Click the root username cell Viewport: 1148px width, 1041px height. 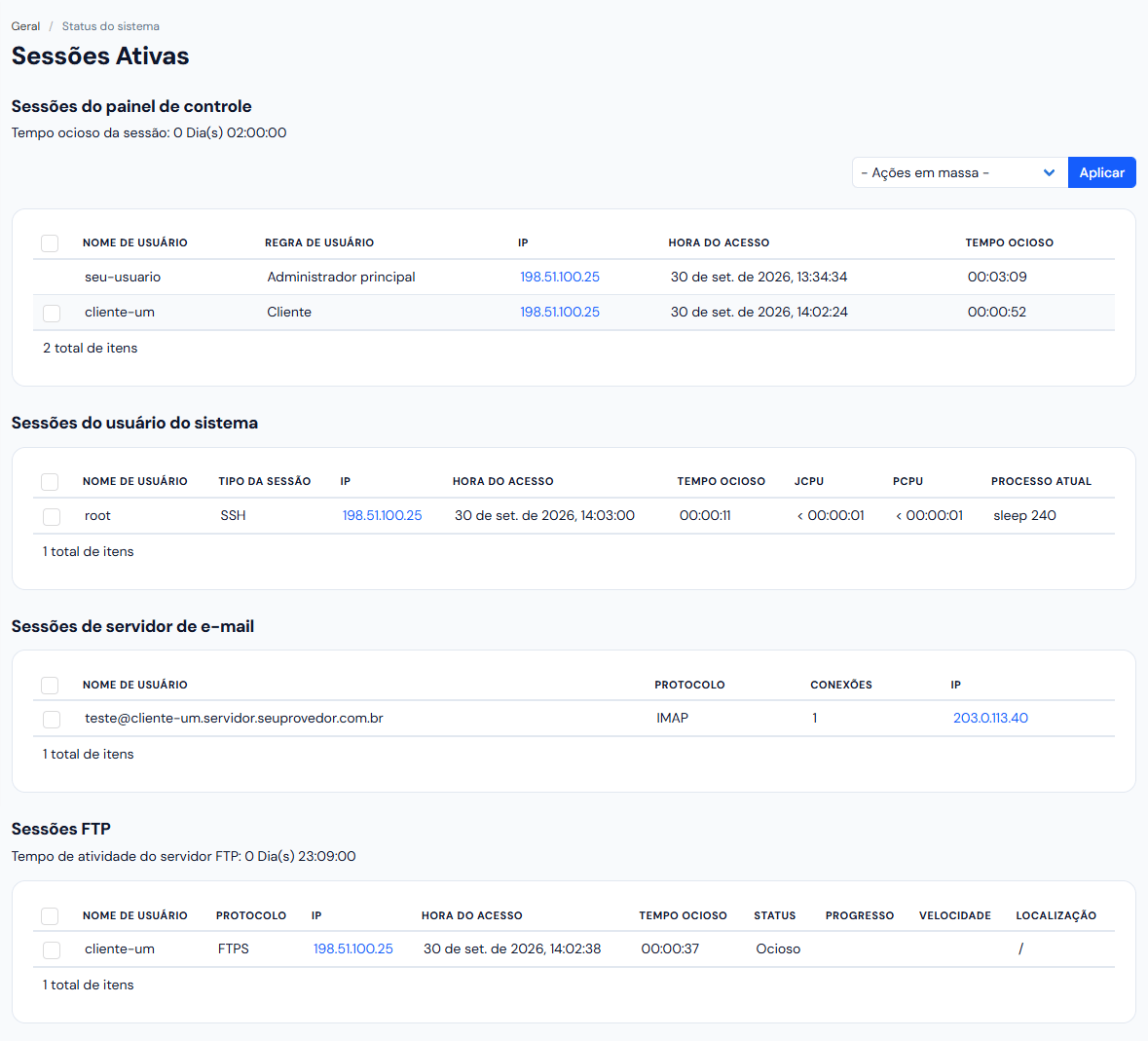coord(97,515)
